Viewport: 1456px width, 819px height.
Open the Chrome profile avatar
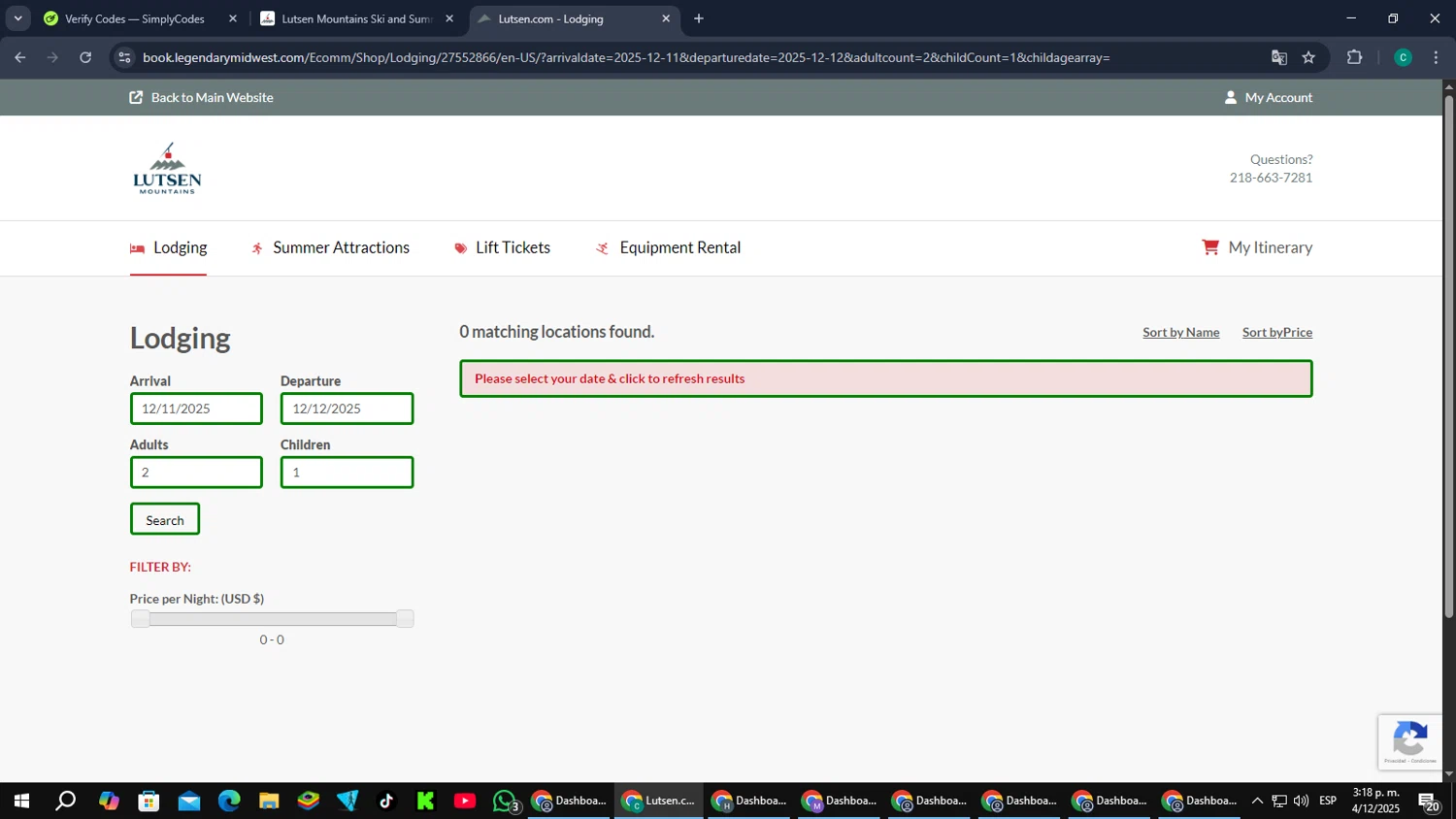[x=1403, y=57]
